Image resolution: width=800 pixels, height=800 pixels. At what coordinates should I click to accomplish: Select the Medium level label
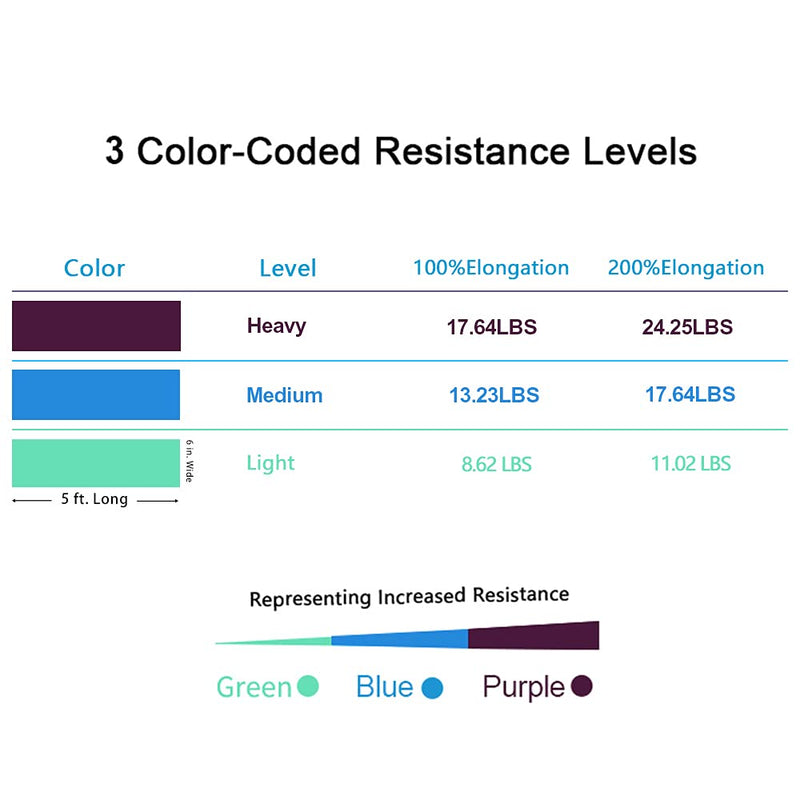[x=284, y=395]
